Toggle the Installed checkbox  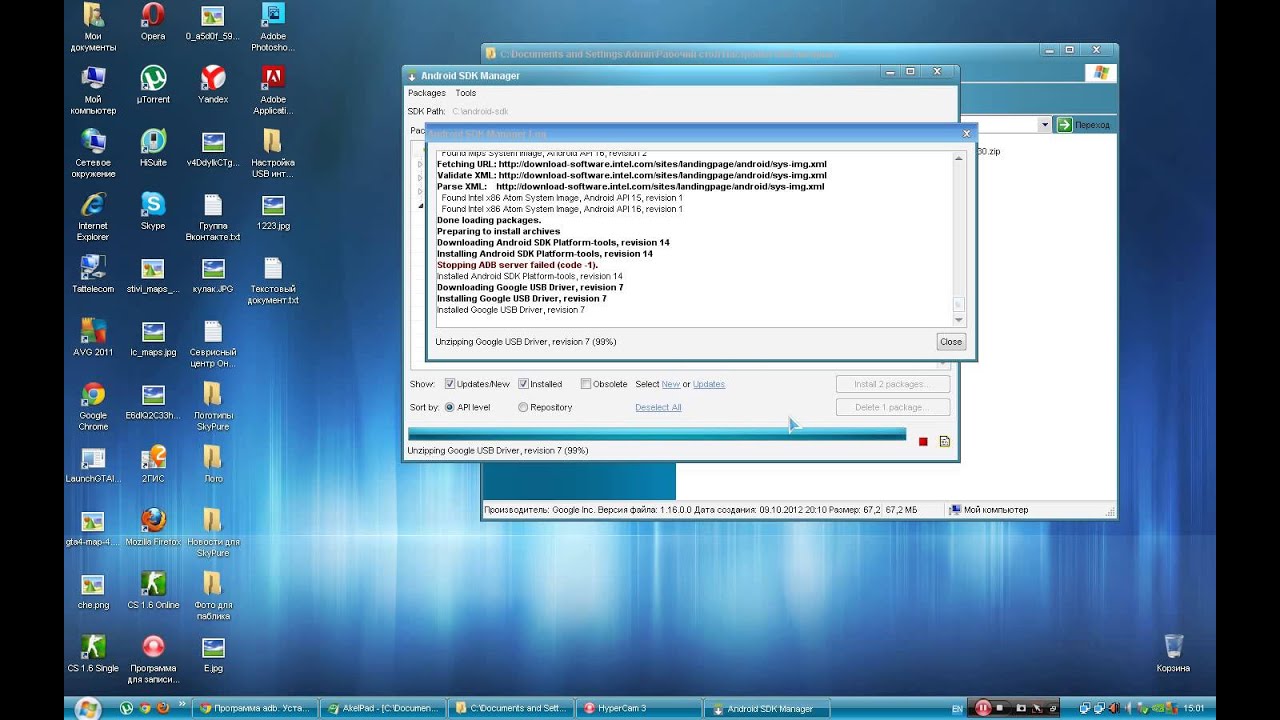(523, 384)
